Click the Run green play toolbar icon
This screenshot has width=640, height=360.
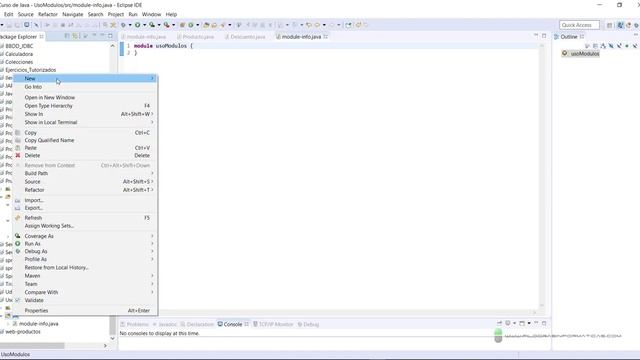pyautogui.click(x=138, y=25)
